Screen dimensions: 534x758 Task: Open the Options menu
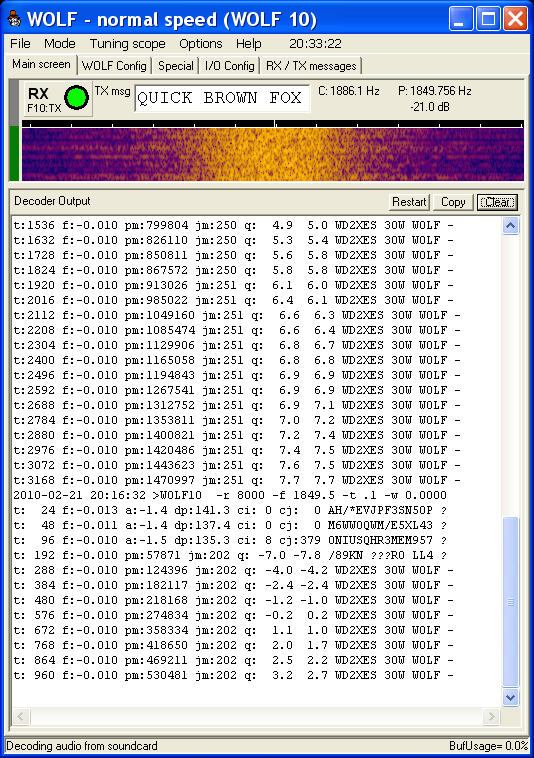[201, 44]
